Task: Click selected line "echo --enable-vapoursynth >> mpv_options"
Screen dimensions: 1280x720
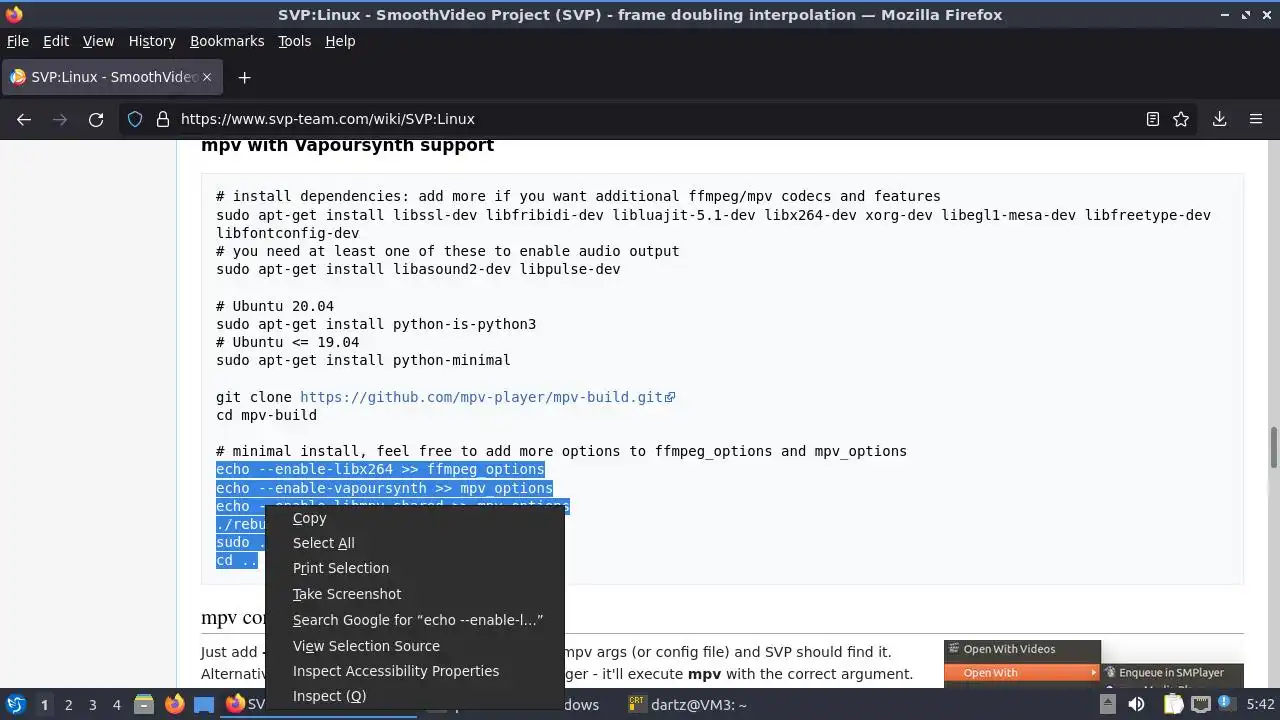Action: (x=384, y=488)
